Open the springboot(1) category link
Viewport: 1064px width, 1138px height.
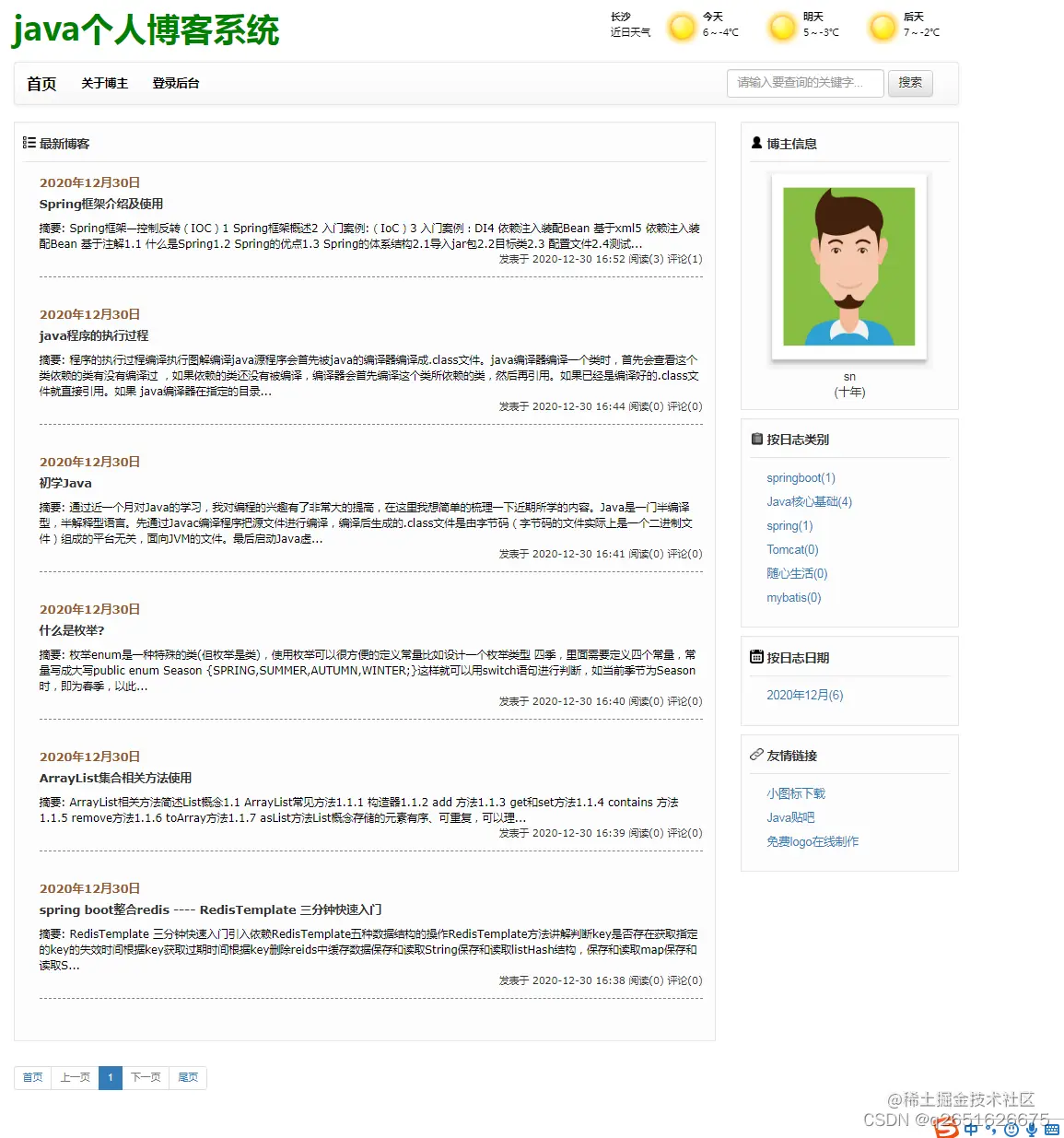(801, 477)
